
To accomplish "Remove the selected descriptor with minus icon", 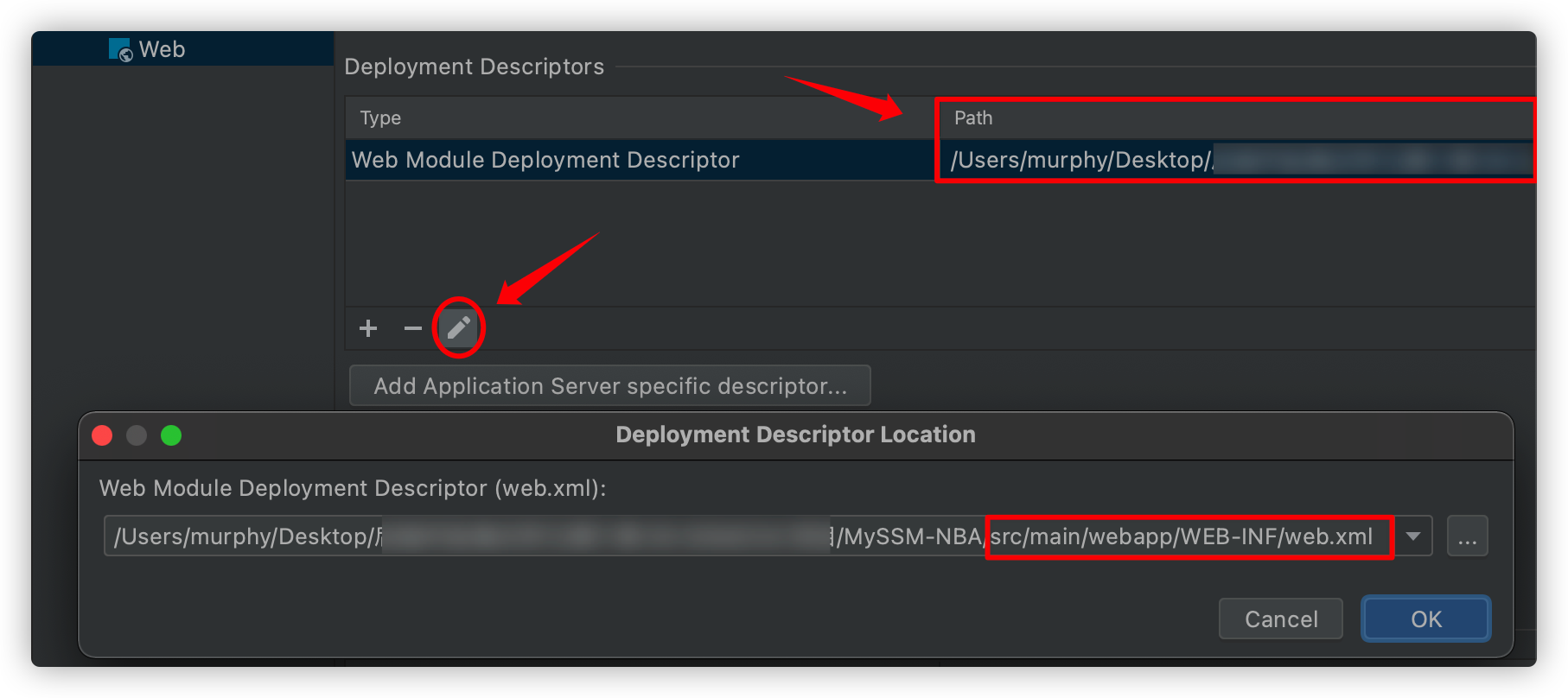I will [413, 328].
